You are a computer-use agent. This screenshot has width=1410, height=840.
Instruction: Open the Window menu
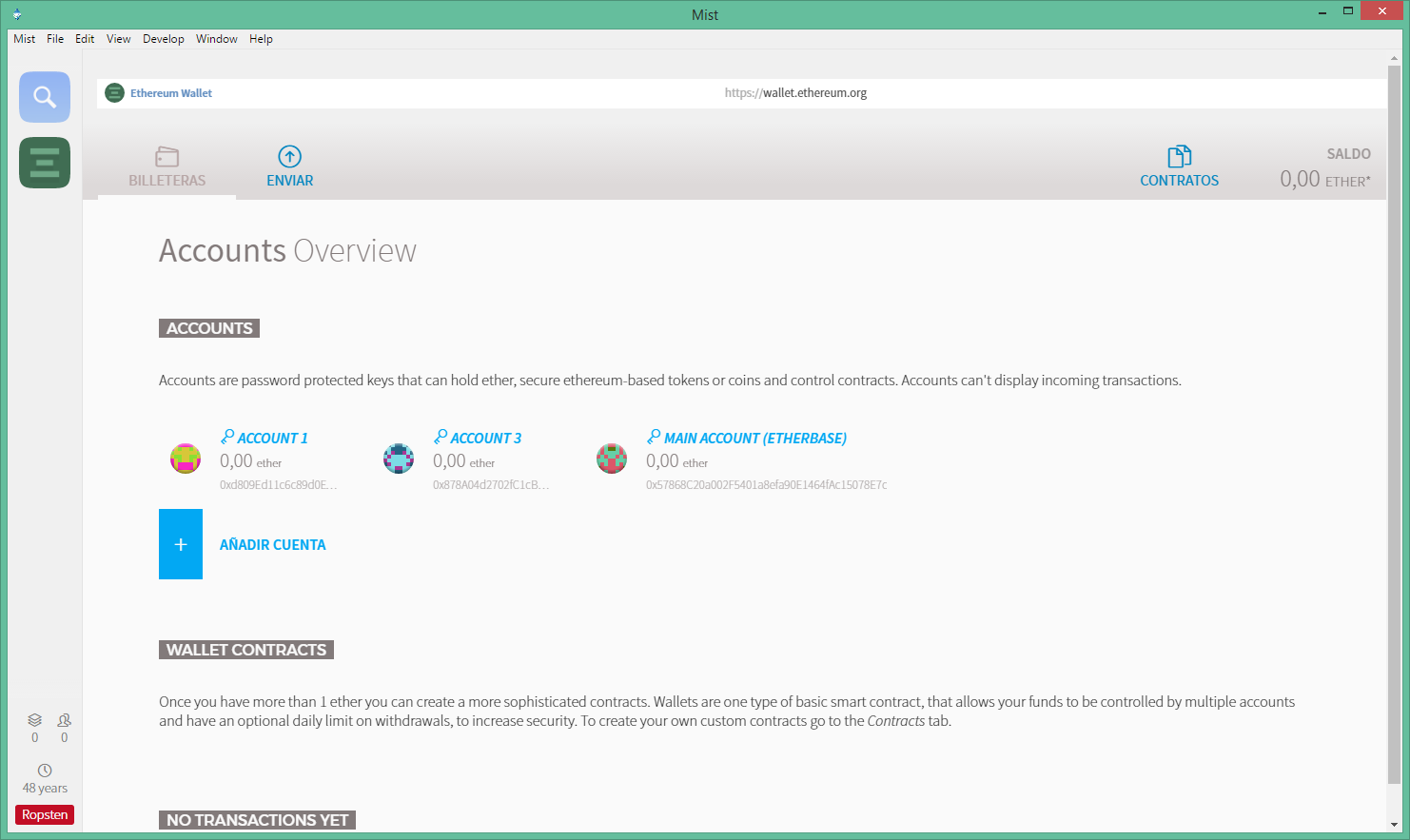[217, 39]
